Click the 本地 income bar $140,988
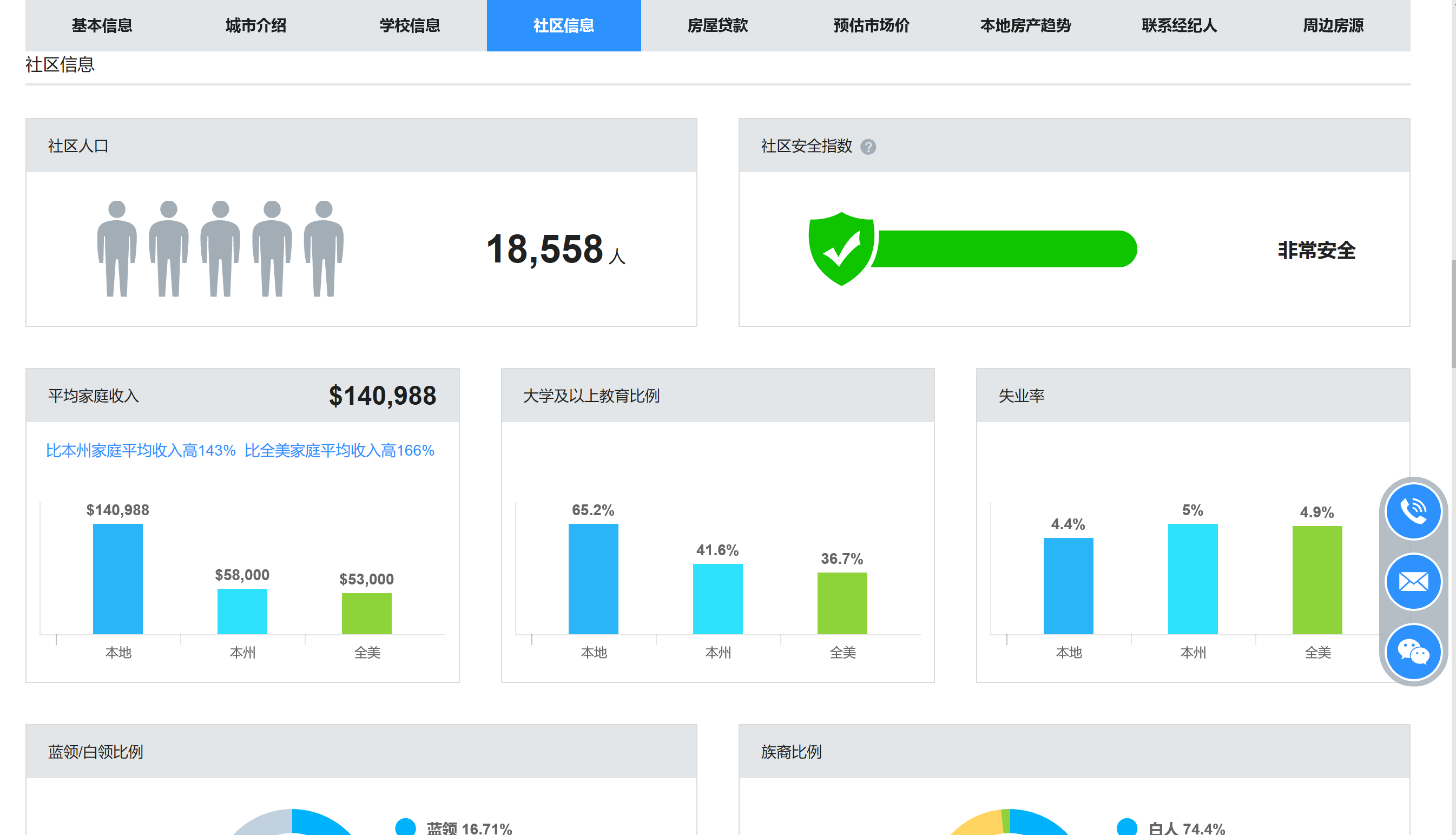This screenshot has height=835, width=1456. point(117,578)
